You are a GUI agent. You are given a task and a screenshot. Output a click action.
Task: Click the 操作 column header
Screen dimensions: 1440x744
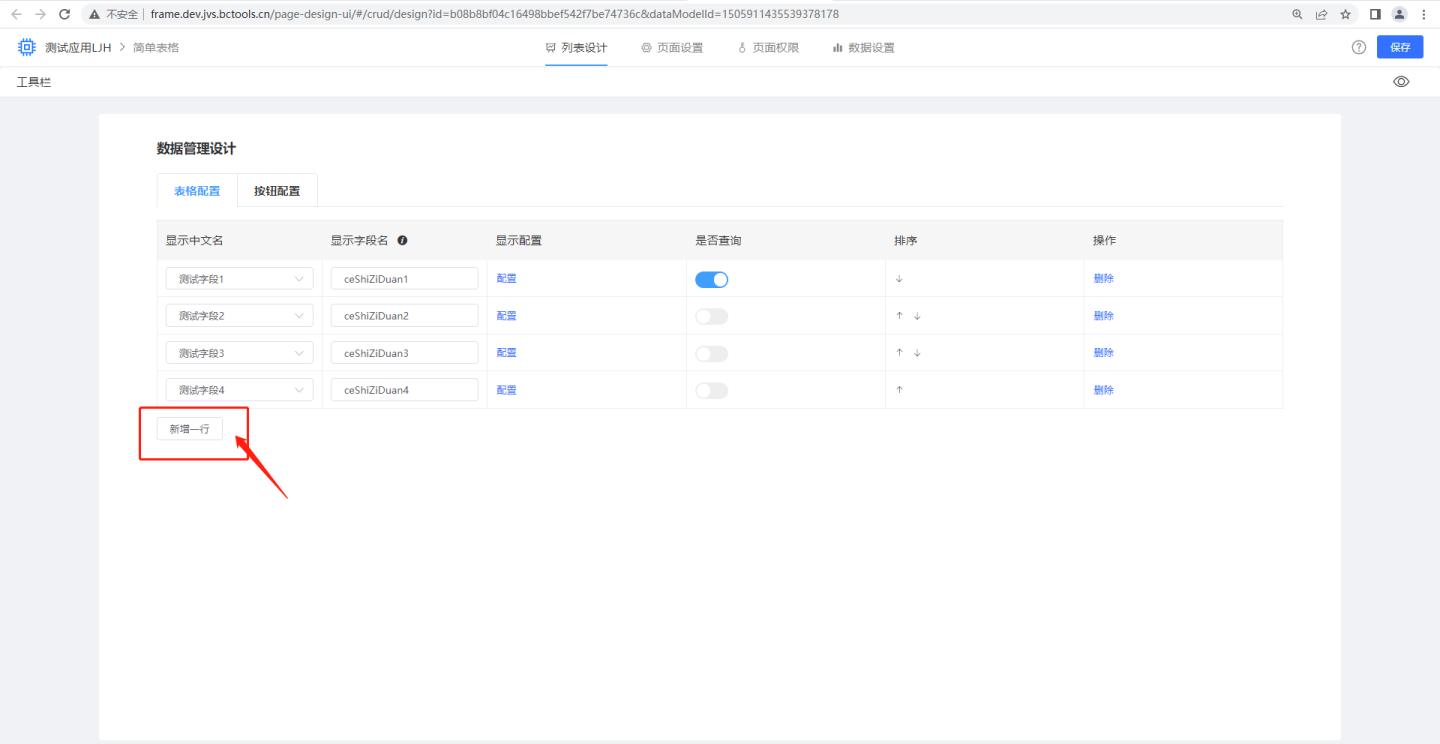pyautogui.click(x=1104, y=241)
